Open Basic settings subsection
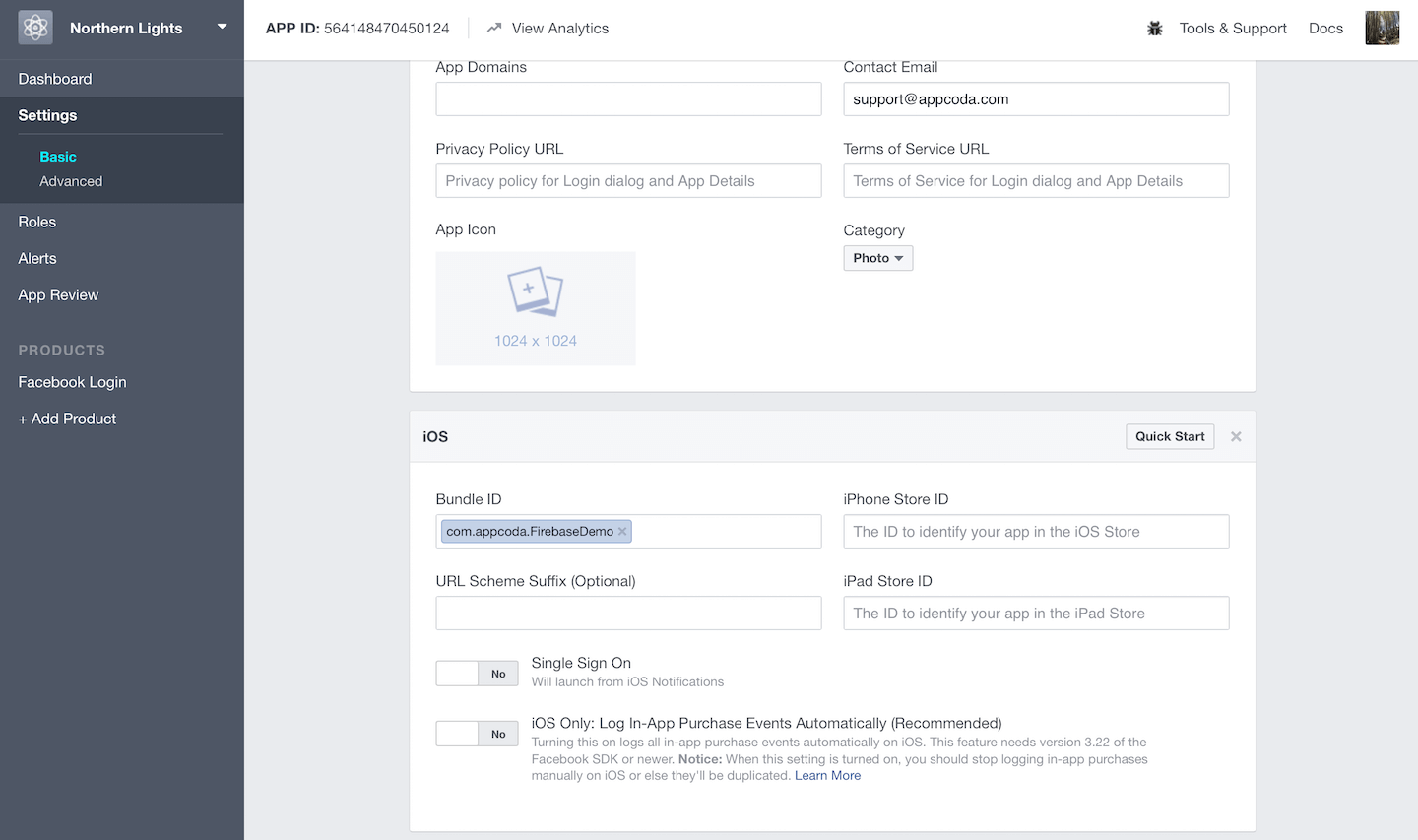Image resolution: width=1418 pixels, height=840 pixels. click(58, 157)
